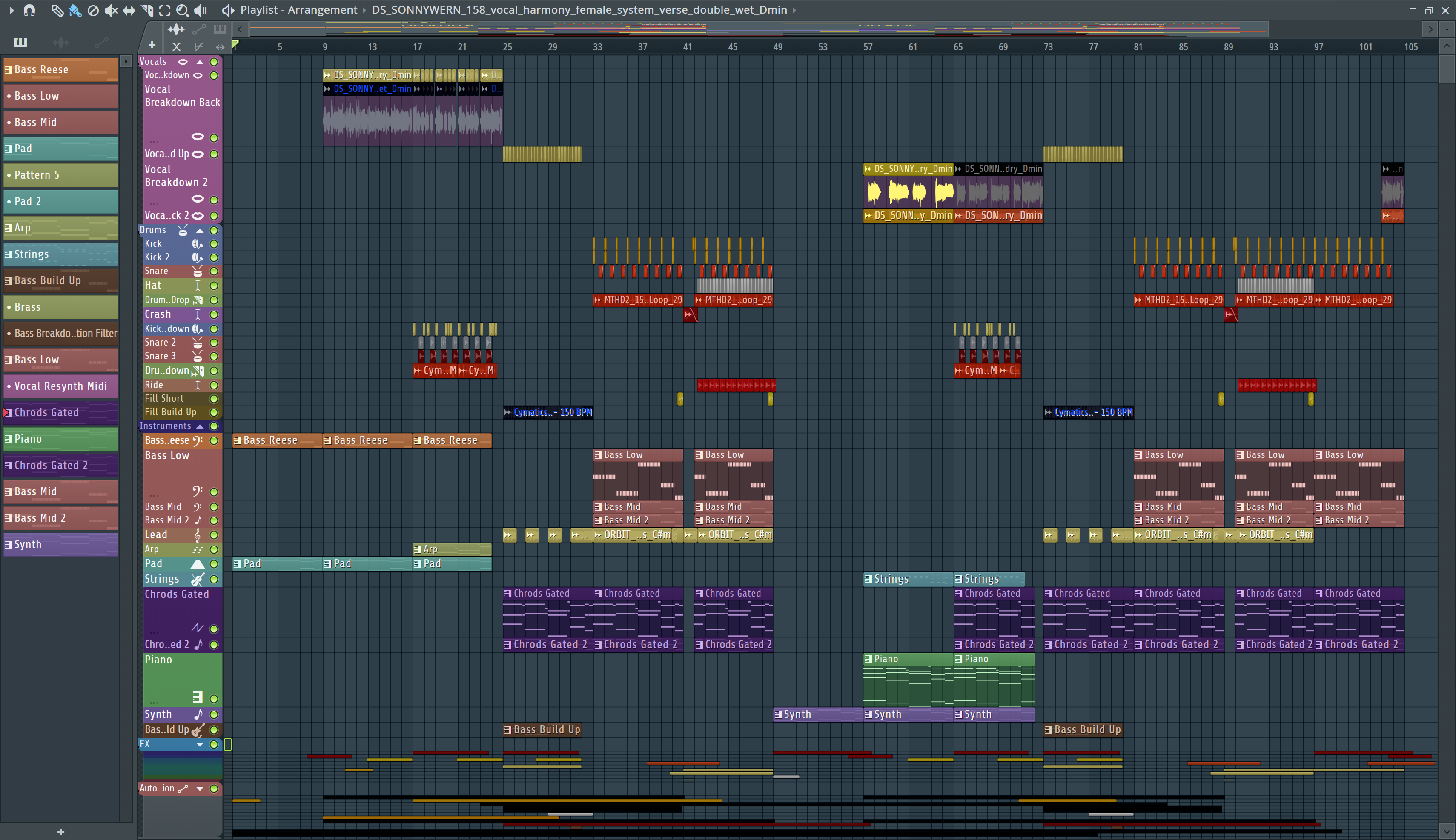Expand the FX track group

tap(200, 744)
